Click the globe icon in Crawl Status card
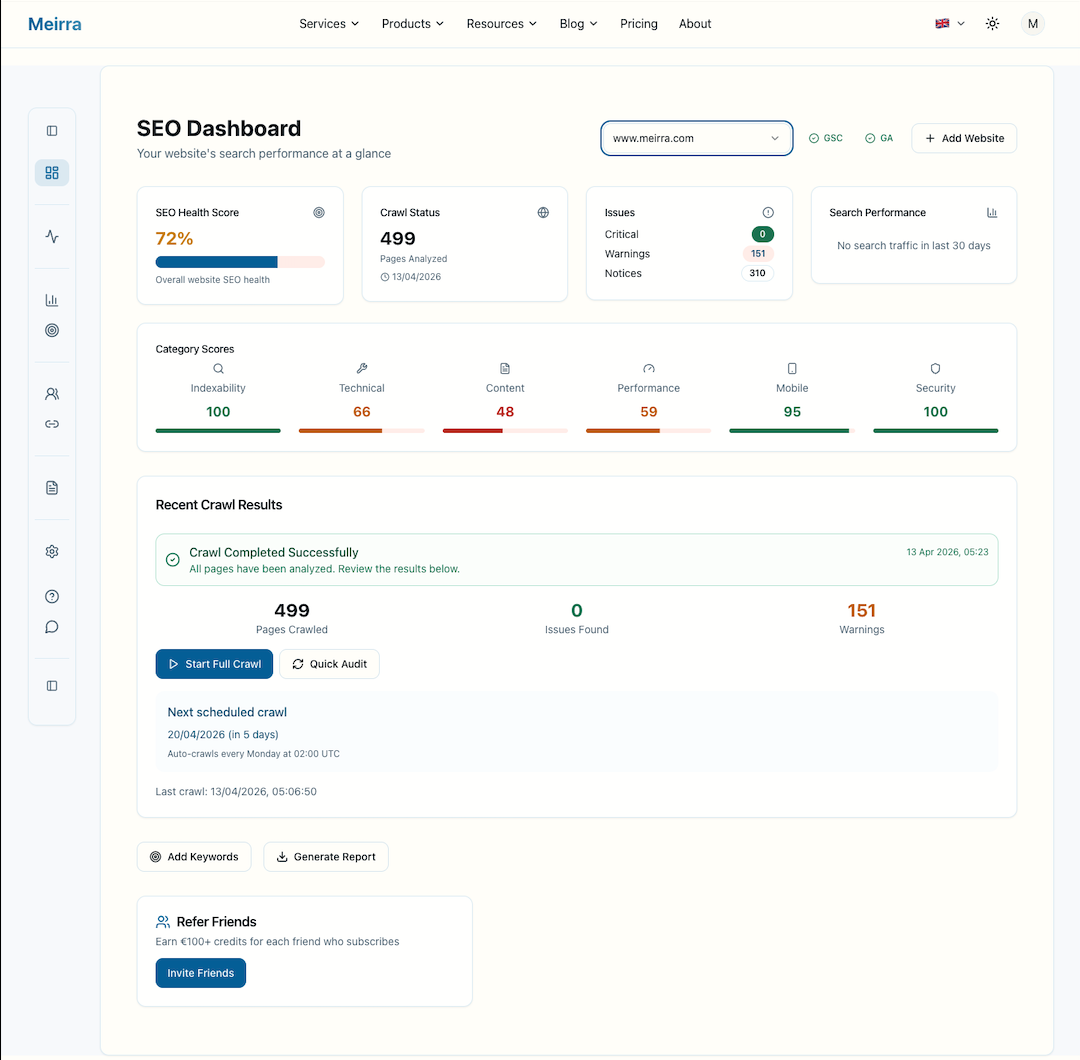Viewport: 1080px width, 1060px height. coord(543,213)
